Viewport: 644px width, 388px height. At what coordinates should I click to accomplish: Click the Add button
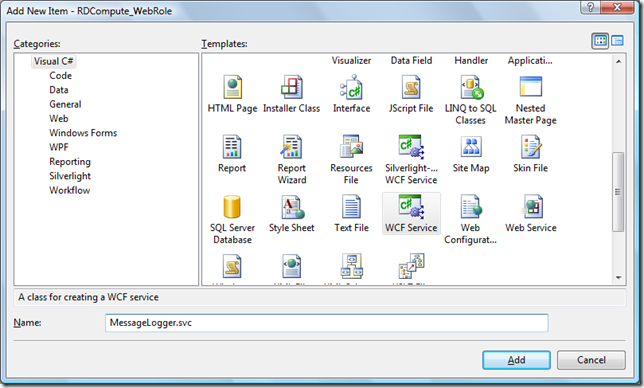(x=516, y=360)
